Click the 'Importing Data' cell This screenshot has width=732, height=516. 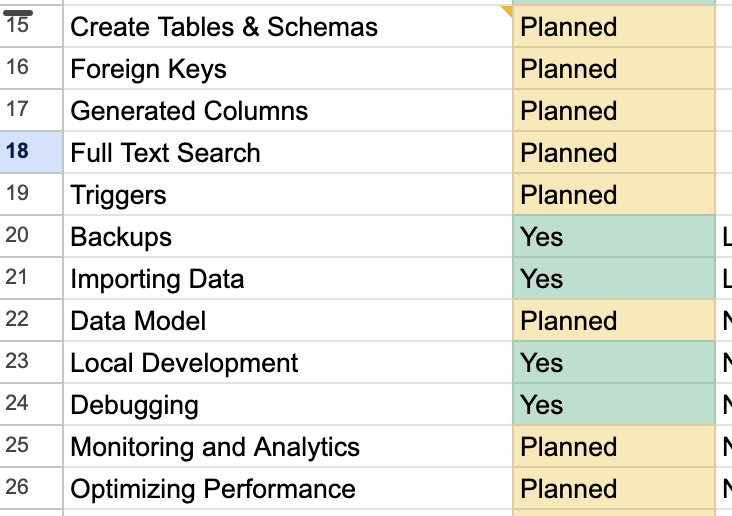click(288, 279)
